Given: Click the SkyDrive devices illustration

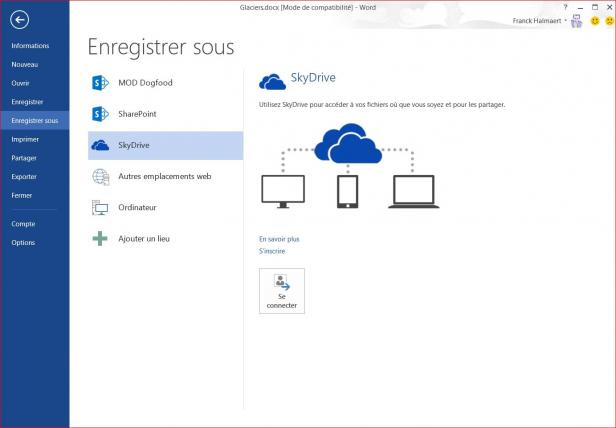Looking at the screenshot, I should [350, 166].
